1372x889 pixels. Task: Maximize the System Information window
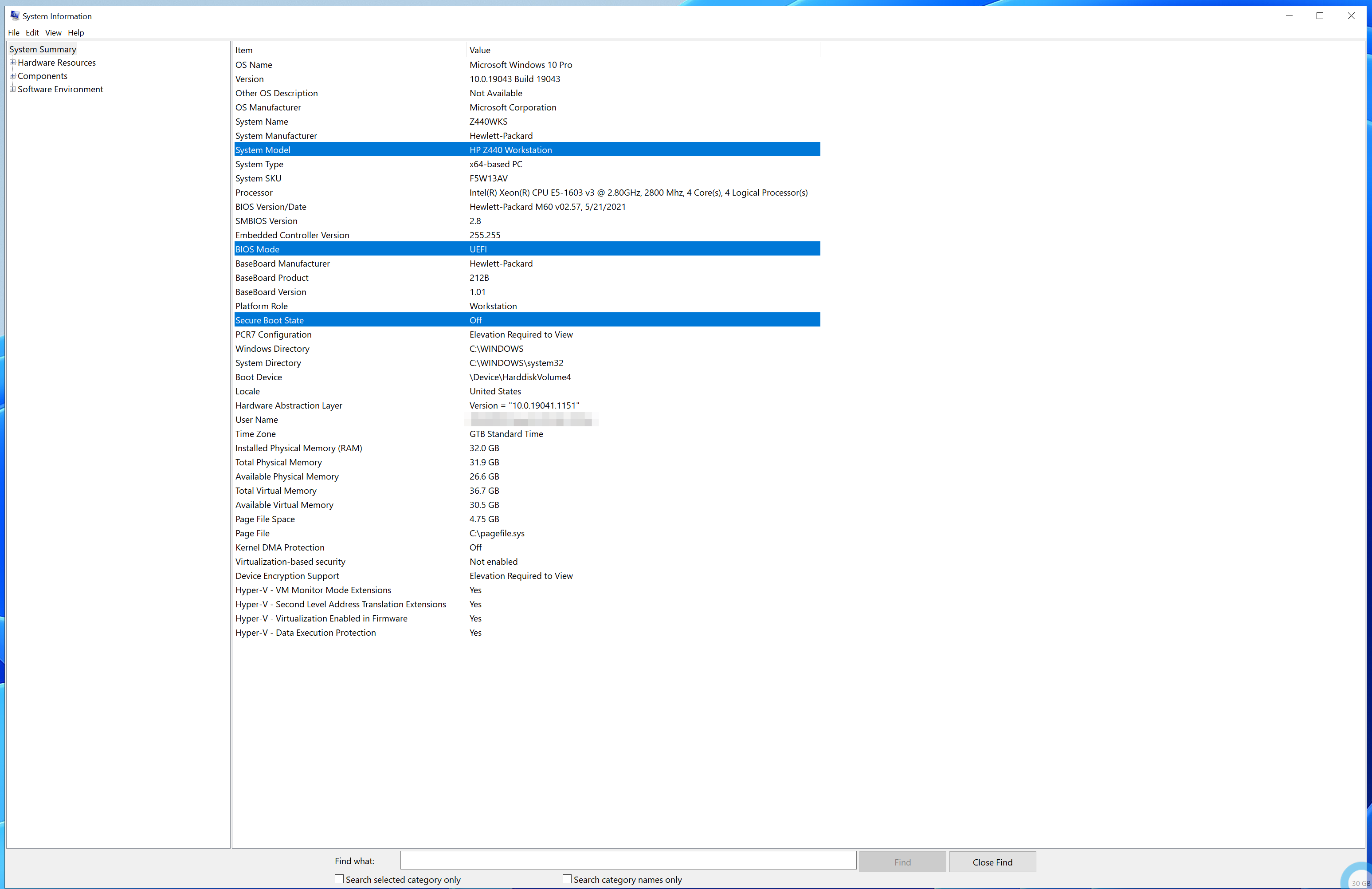pos(1320,16)
